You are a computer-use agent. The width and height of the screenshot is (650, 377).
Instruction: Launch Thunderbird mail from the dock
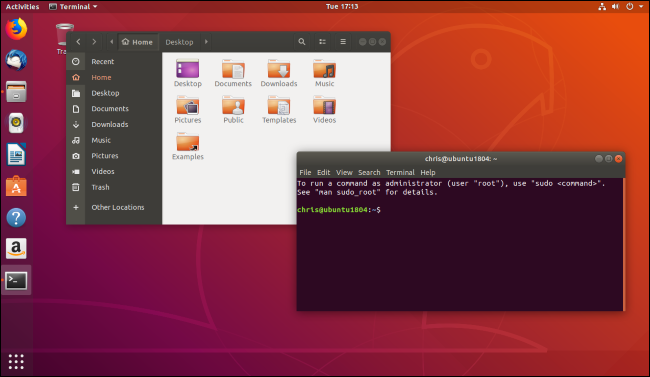coord(16,61)
